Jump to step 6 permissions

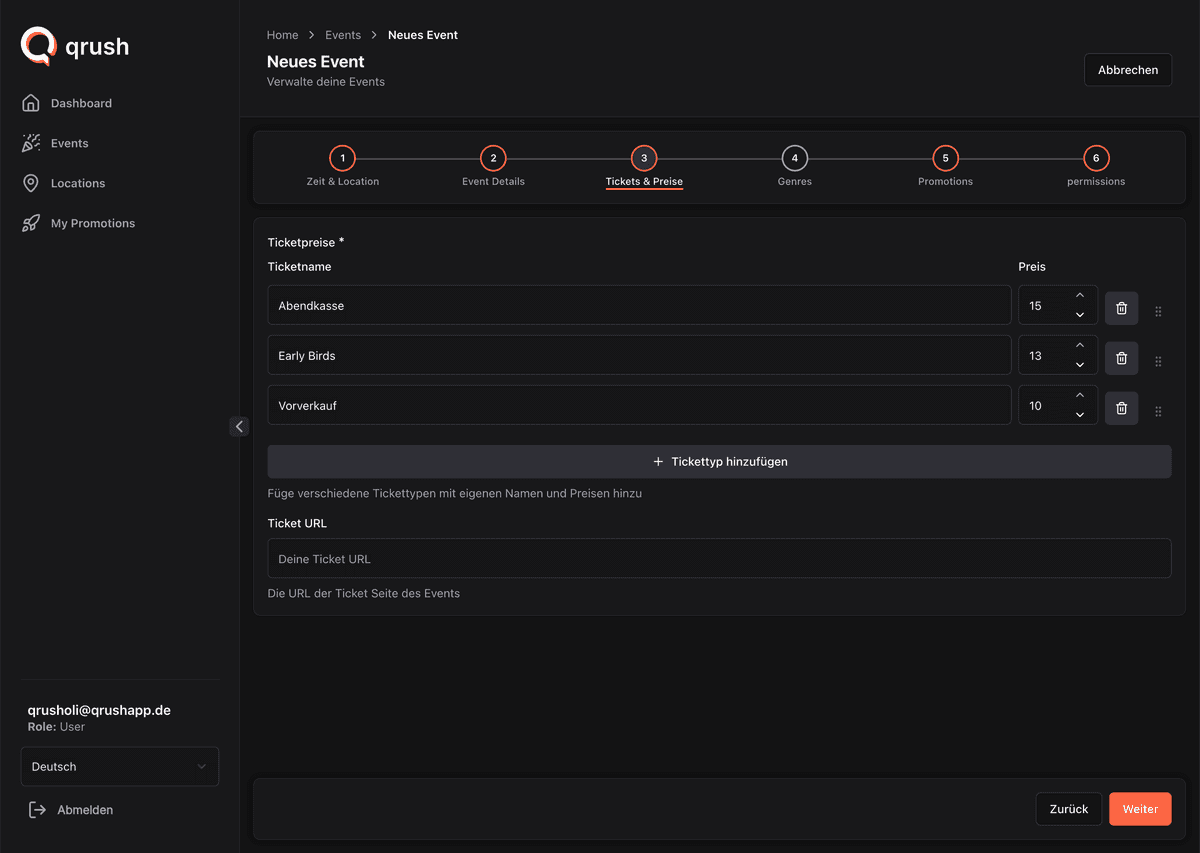point(1096,158)
